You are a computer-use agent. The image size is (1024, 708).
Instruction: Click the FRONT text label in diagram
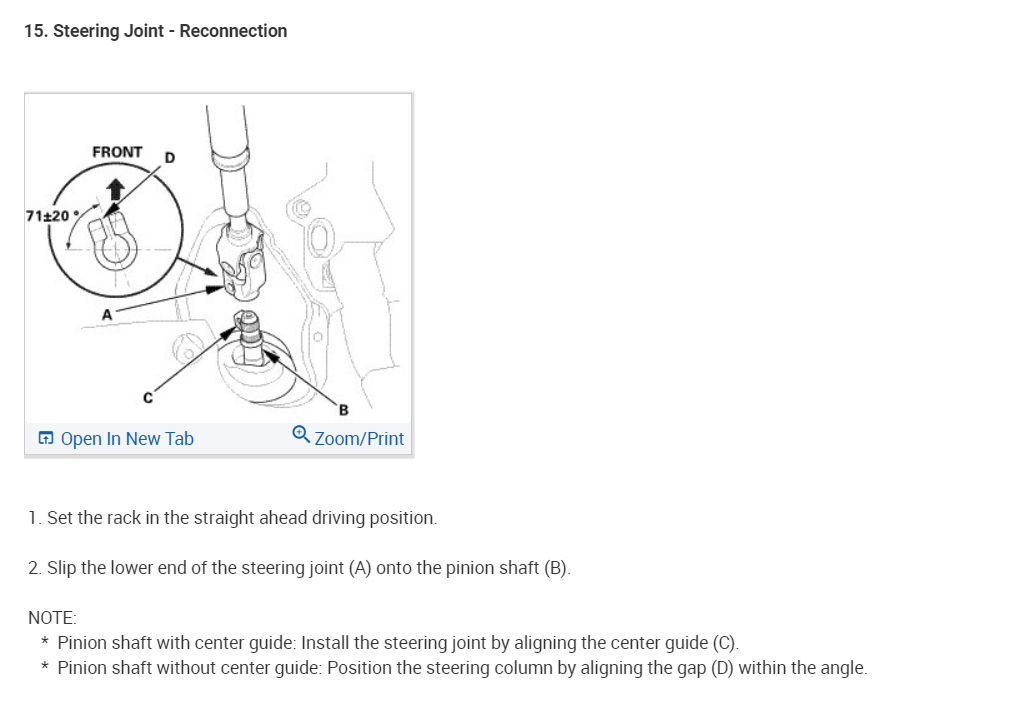point(118,152)
